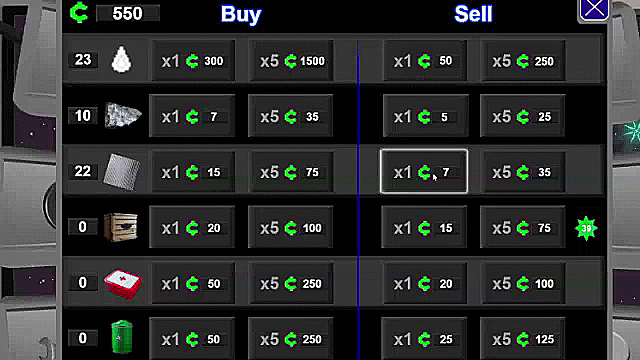Sell x5 green canisters for 125
Screen dimensions: 640x360
pos(522,339)
